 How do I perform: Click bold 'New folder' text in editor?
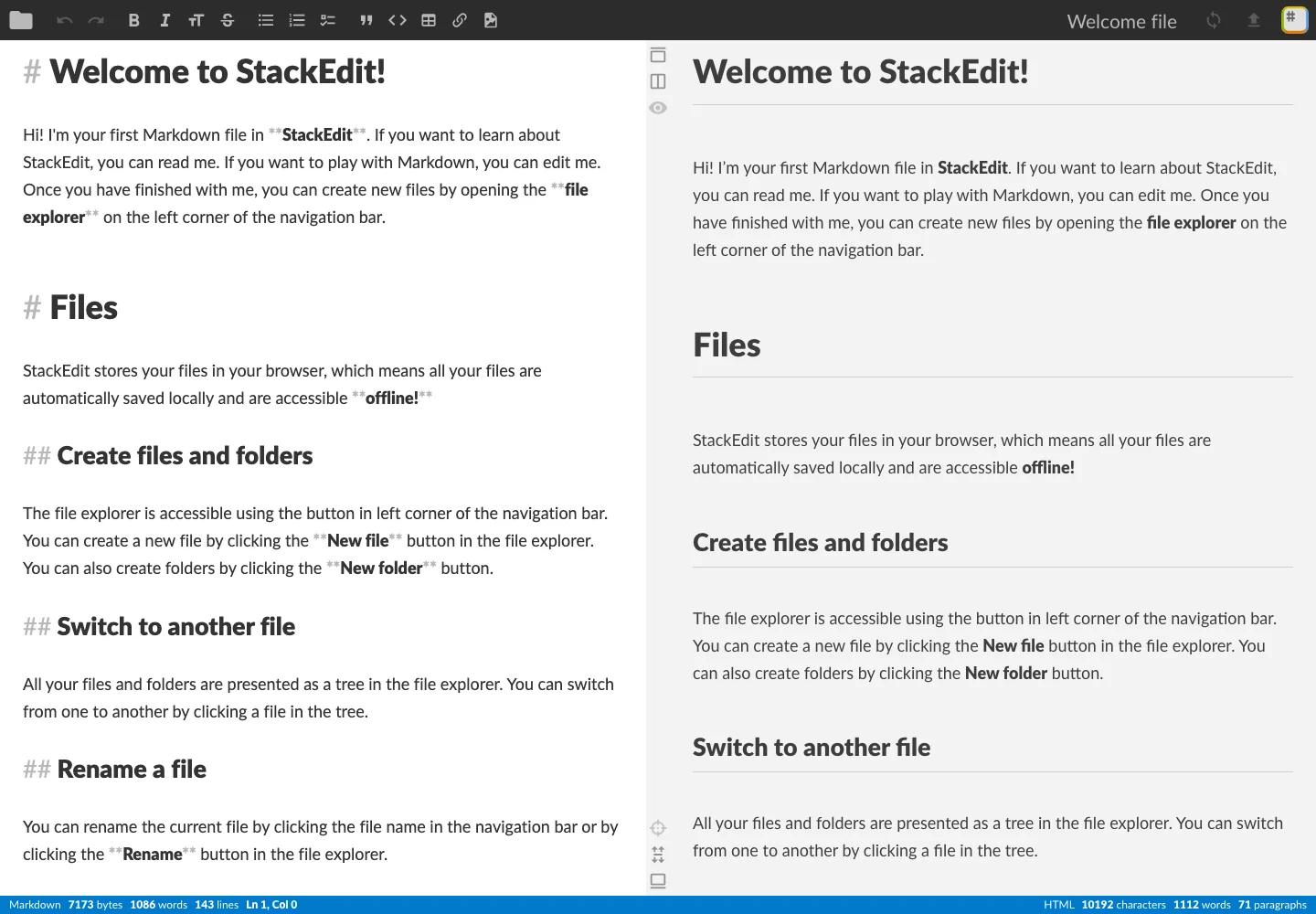pyautogui.click(x=381, y=569)
